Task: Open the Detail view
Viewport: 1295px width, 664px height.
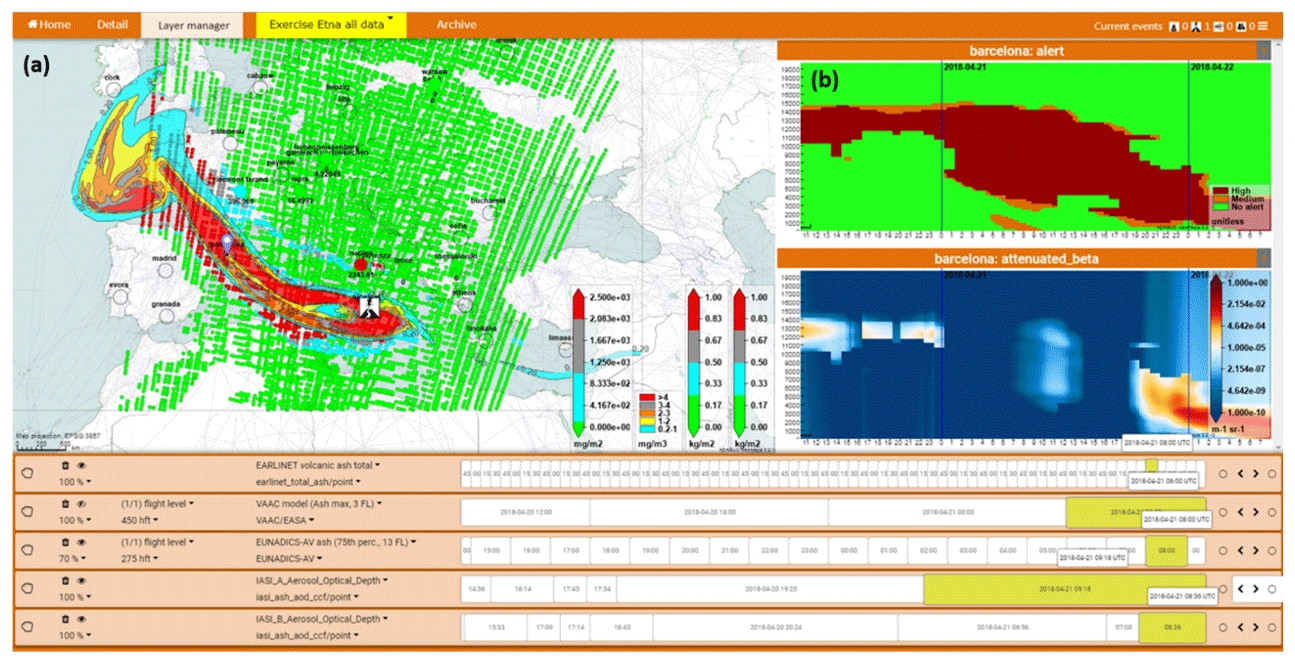Action: (112, 24)
